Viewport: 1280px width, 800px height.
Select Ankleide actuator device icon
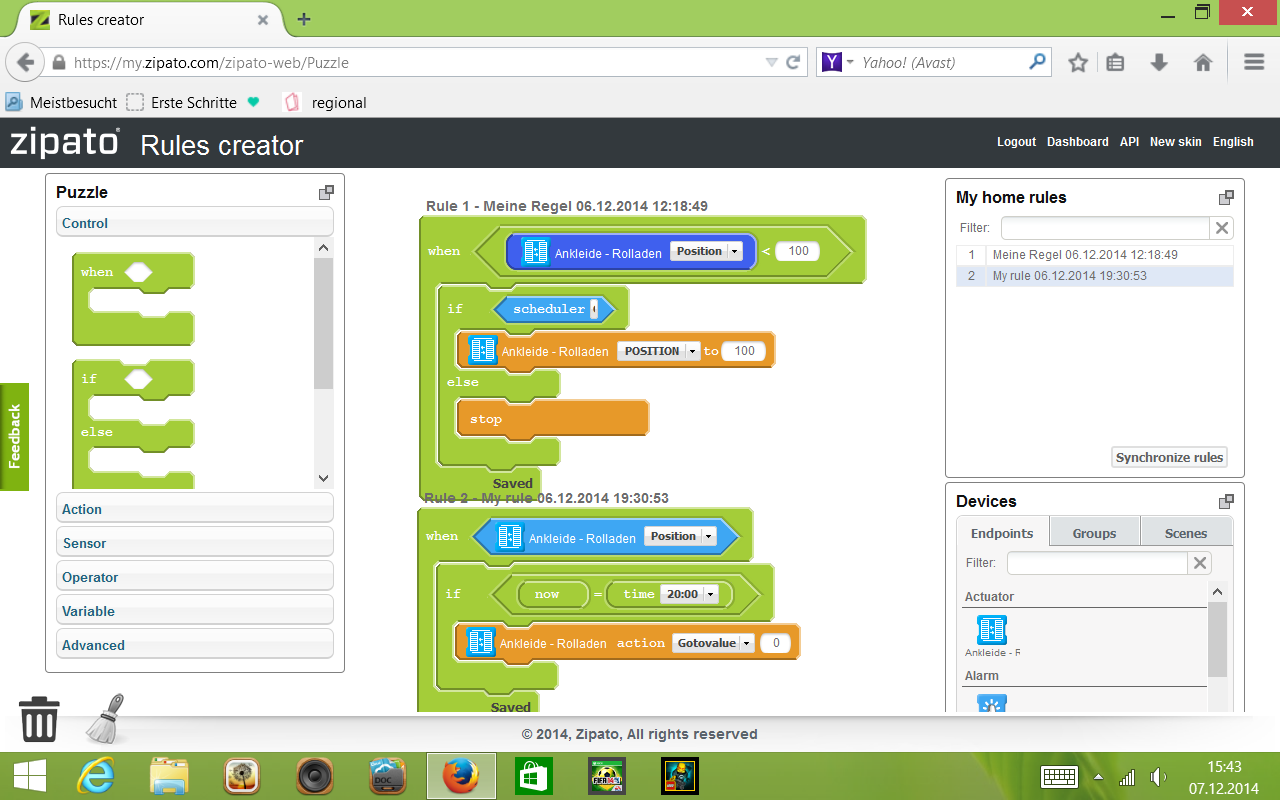click(x=991, y=630)
